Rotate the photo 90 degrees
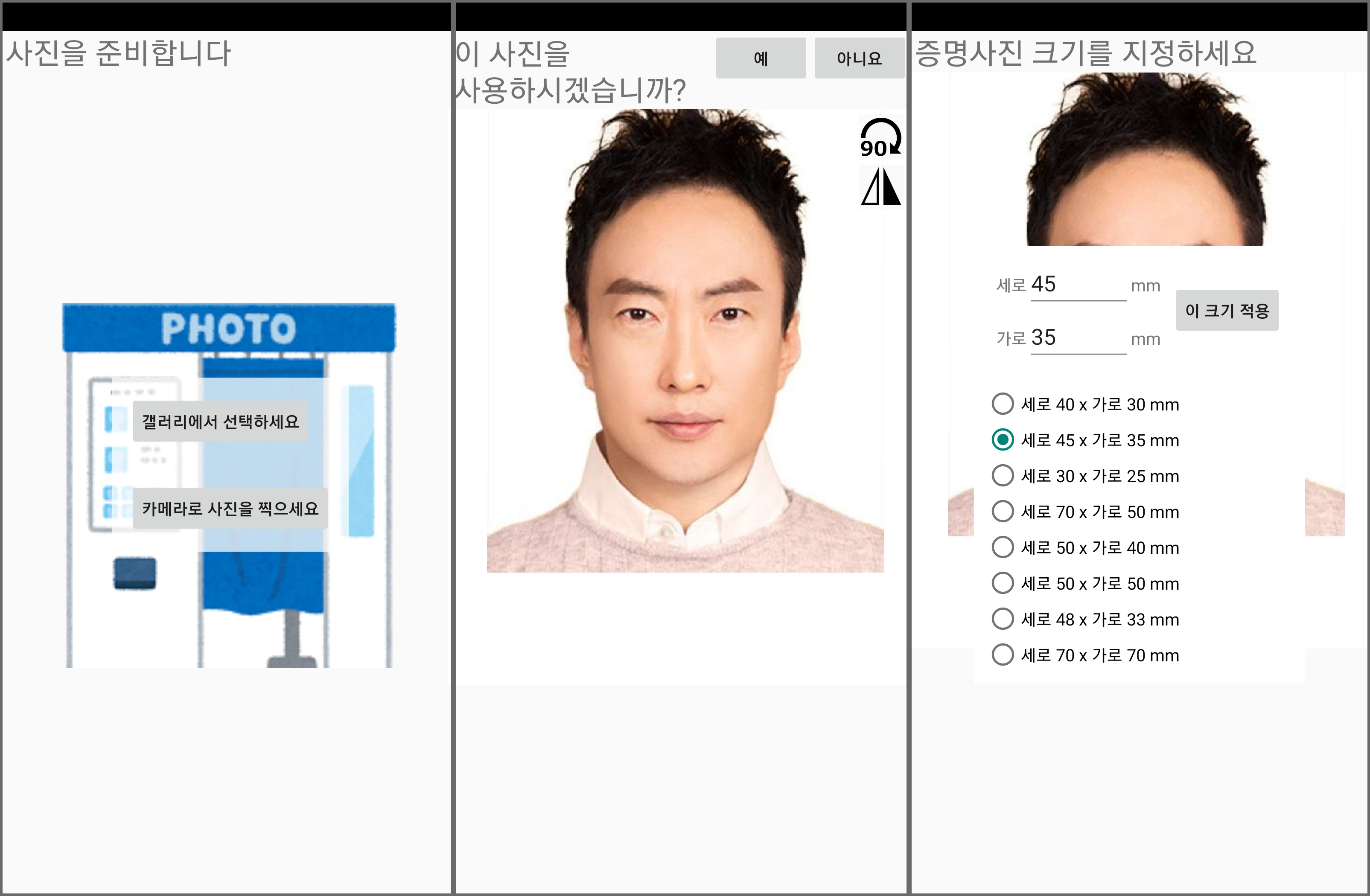This screenshot has width=1370, height=896. coord(880,137)
